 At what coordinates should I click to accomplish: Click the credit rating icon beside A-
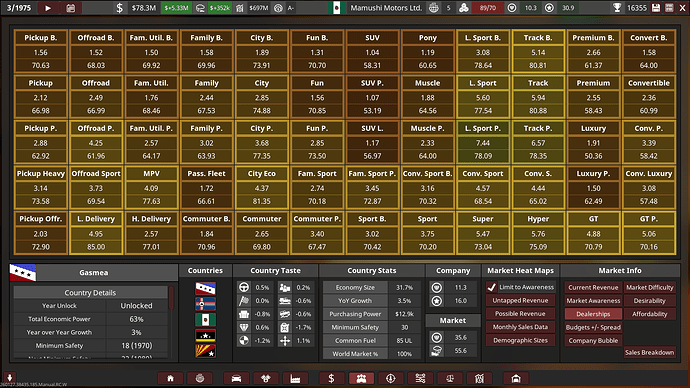tap(278, 8)
